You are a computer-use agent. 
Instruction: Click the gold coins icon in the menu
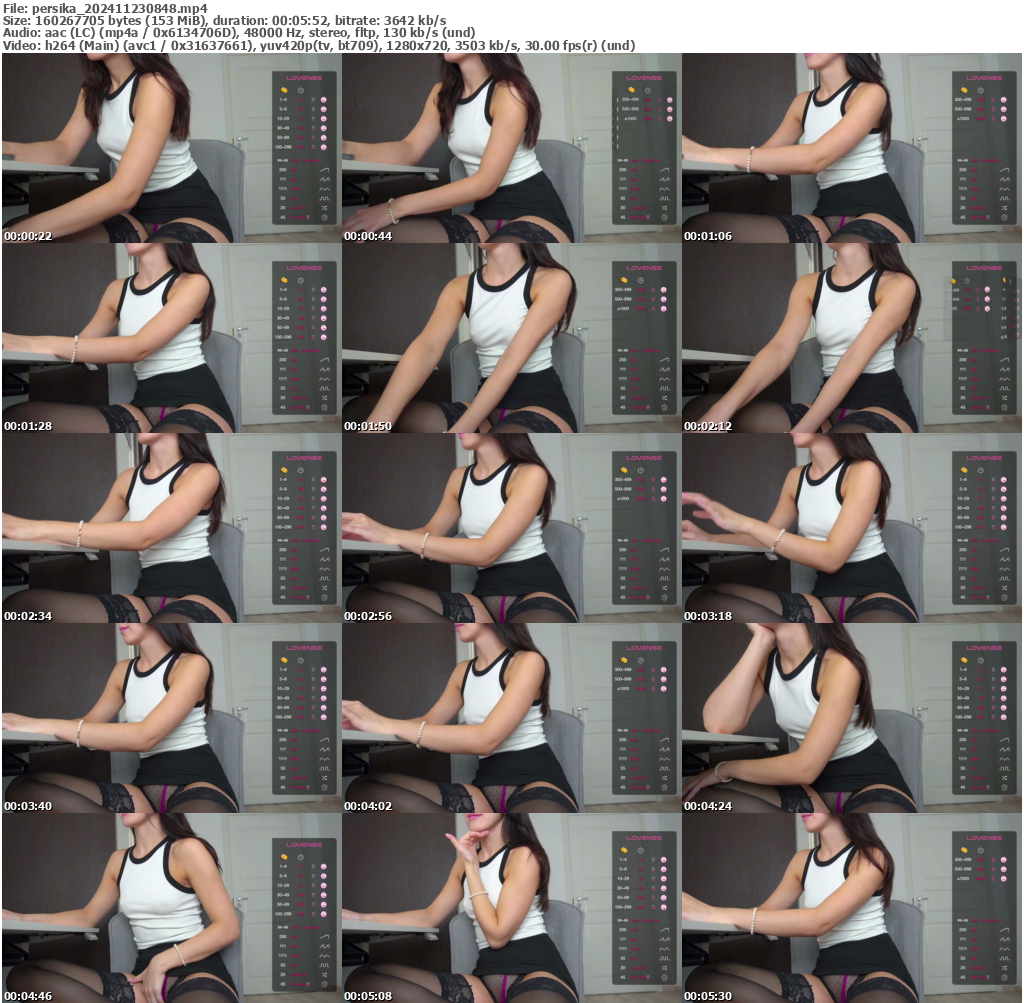click(284, 90)
